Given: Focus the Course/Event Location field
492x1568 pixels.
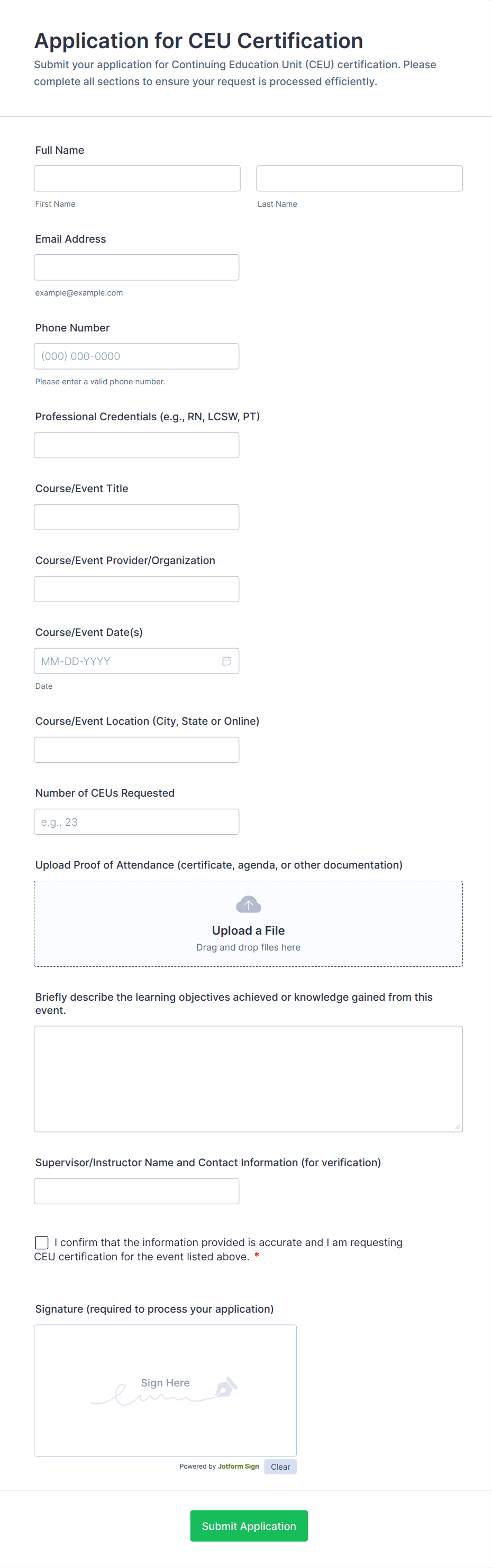Looking at the screenshot, I should 136,749.
